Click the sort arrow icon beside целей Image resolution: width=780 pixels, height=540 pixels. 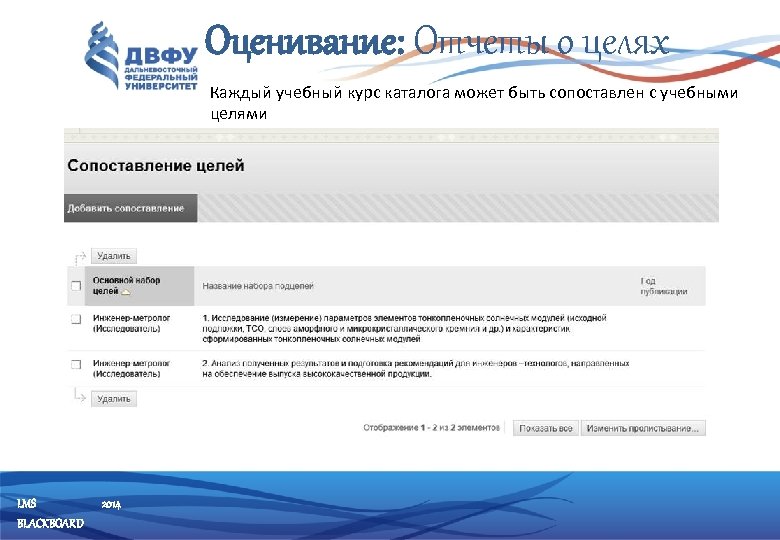pos(126,292)
